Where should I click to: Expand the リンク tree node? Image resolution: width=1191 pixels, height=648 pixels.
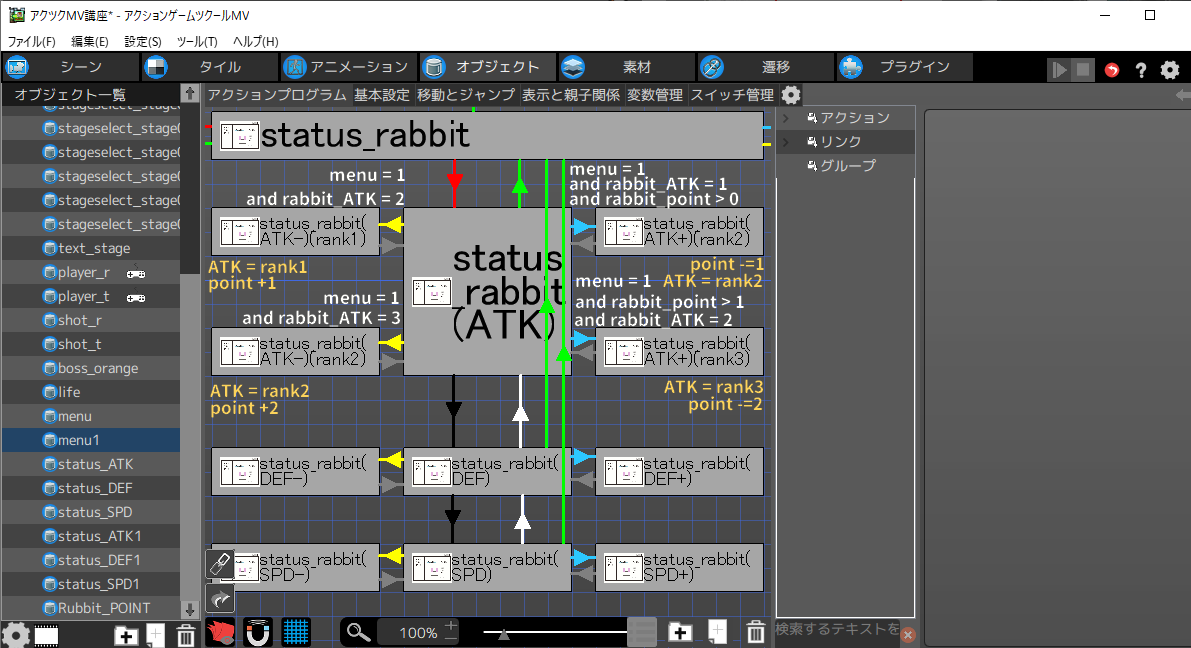click(785, 142)
